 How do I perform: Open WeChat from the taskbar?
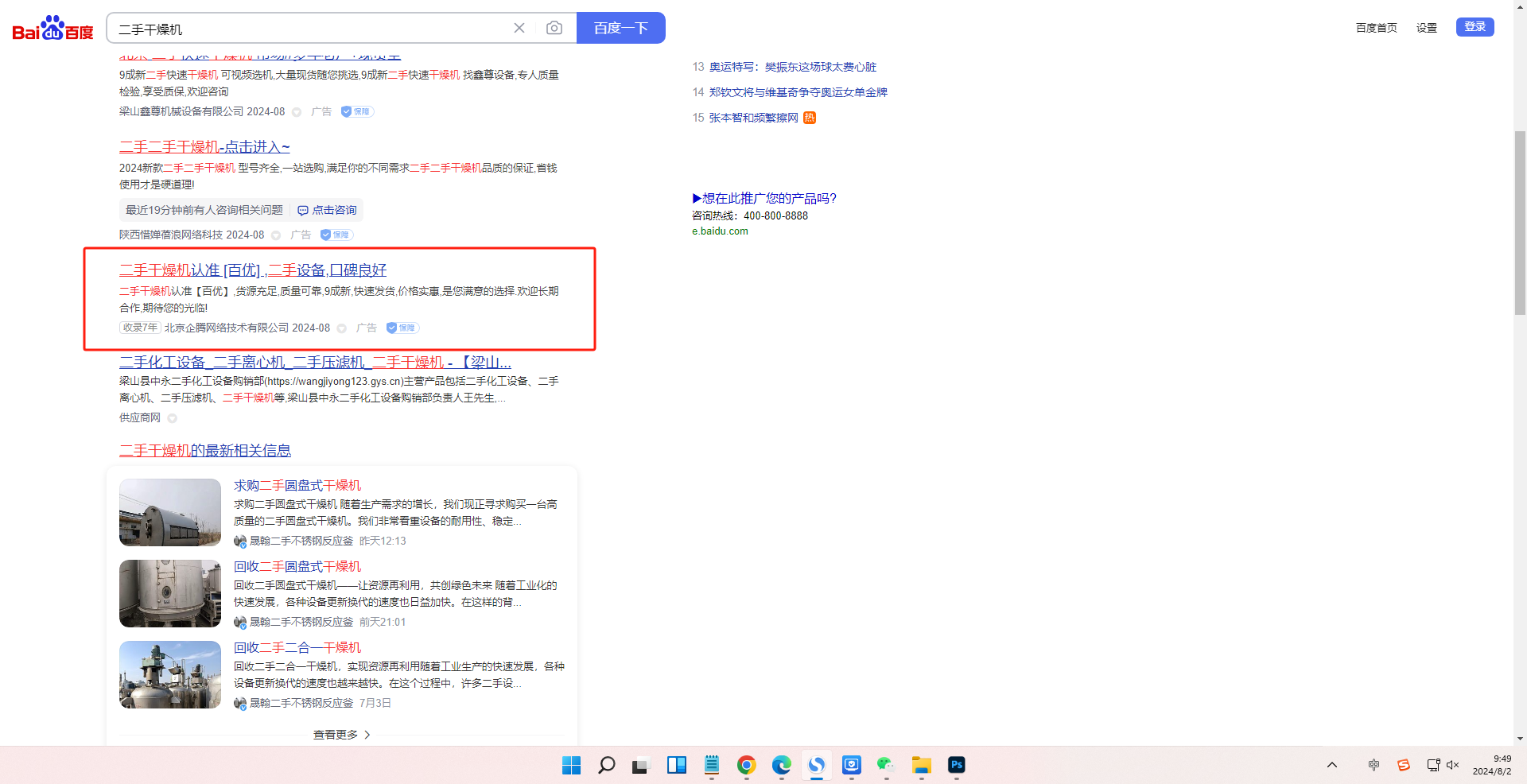tap(886, 765)
